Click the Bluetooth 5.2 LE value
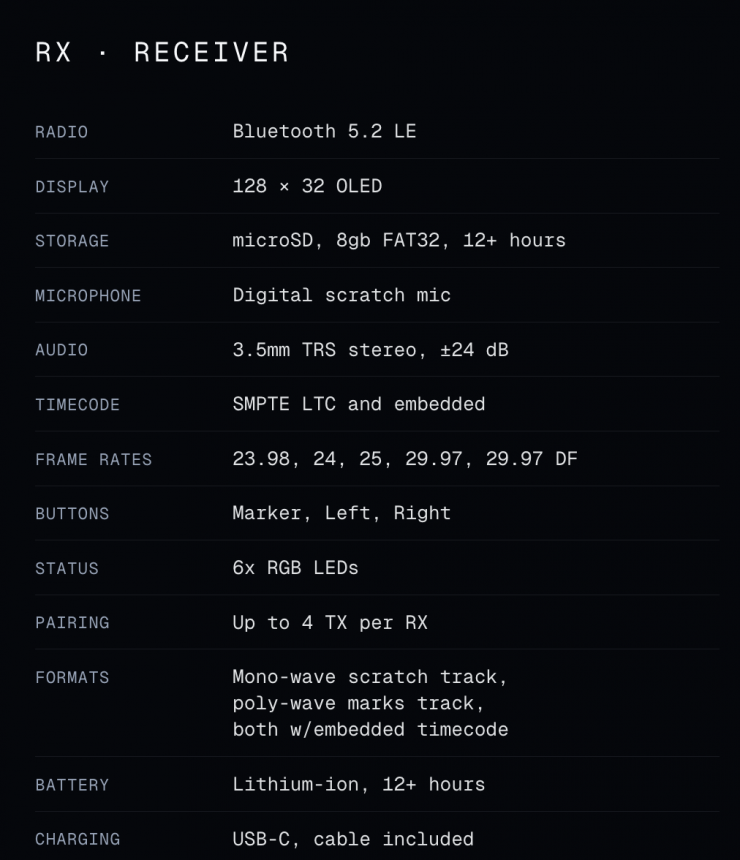This screenshot has height=860, width=740. (x=324, y=131)
